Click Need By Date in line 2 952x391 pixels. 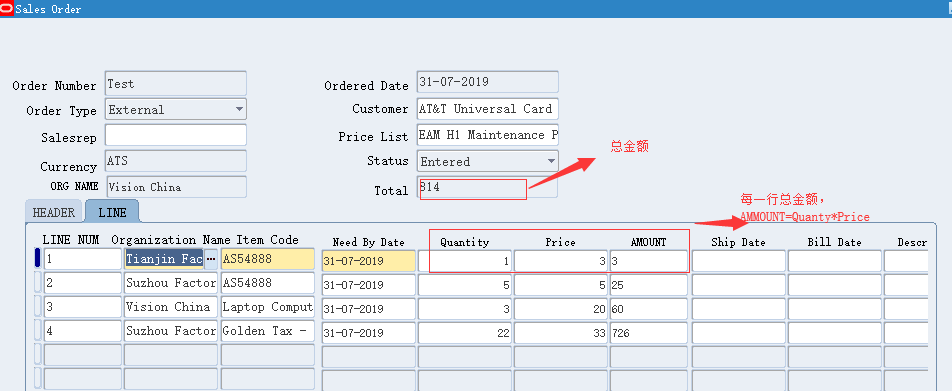[x=369, y=285]
